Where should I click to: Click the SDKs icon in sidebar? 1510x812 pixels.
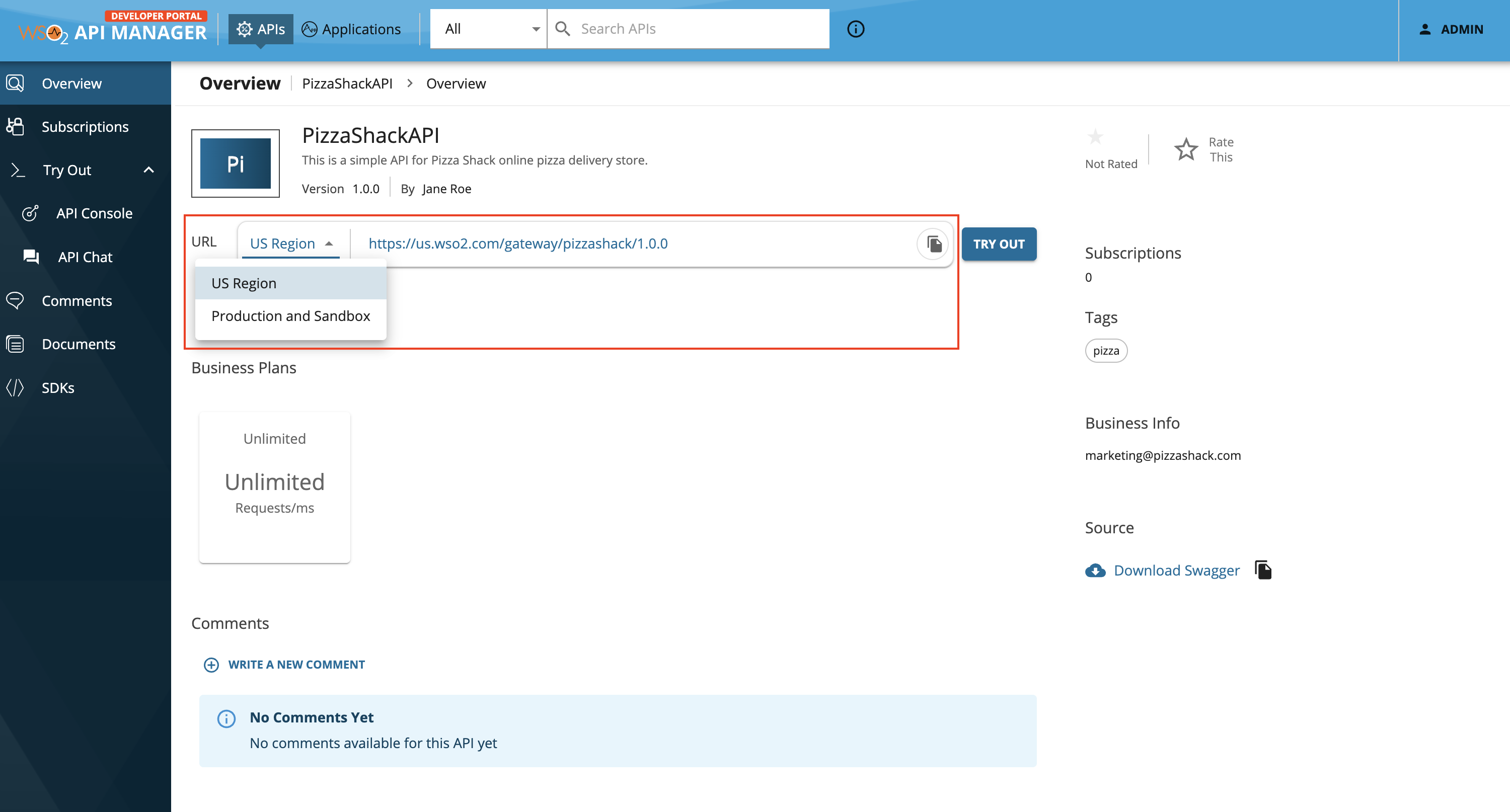(x=15, y=387)
